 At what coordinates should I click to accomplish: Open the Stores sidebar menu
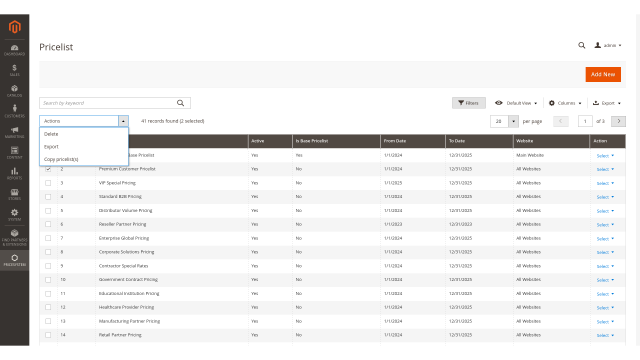tap(15, 194)
